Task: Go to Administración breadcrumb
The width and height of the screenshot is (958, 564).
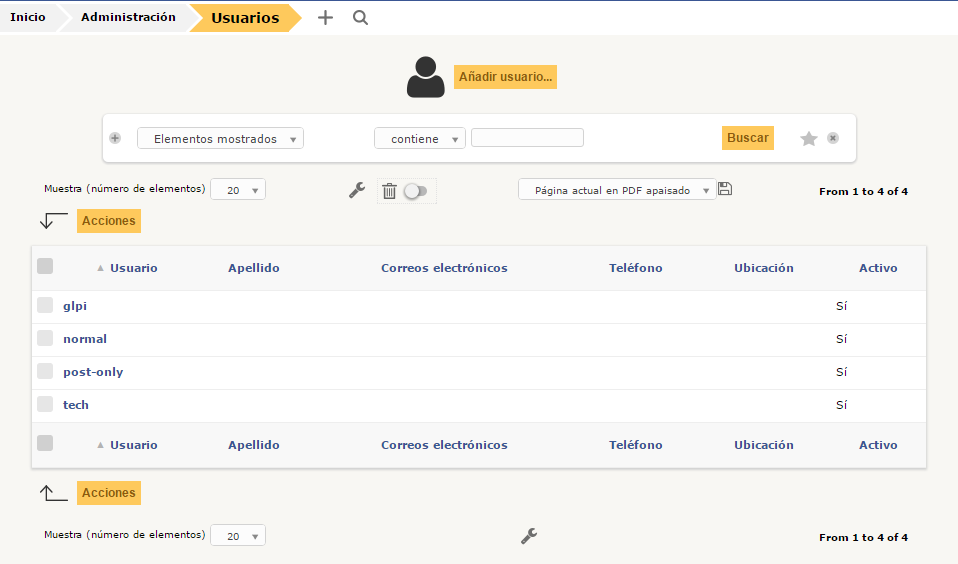Action: click(128, 17)
